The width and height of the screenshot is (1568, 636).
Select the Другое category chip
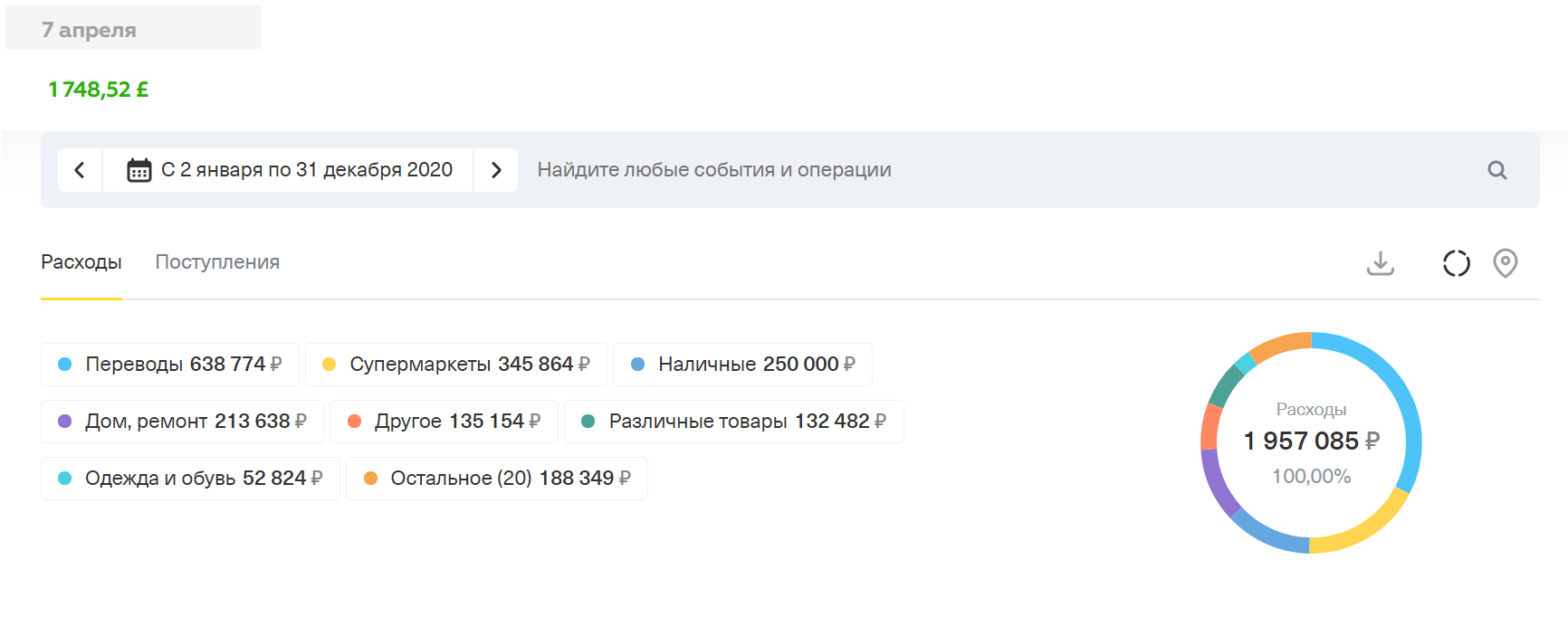(x=444, y=422)
